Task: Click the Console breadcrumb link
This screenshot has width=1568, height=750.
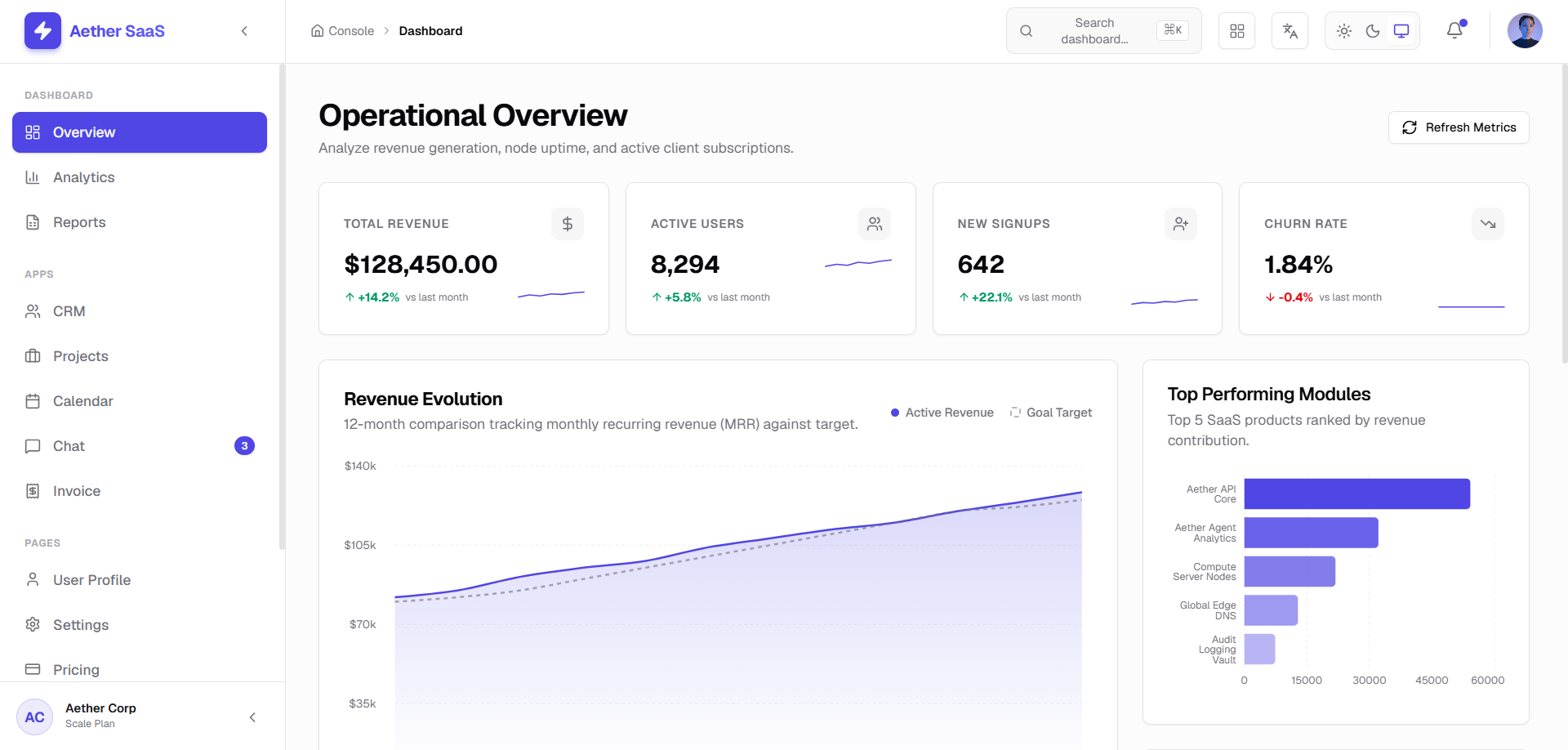Action: point(351,31)
